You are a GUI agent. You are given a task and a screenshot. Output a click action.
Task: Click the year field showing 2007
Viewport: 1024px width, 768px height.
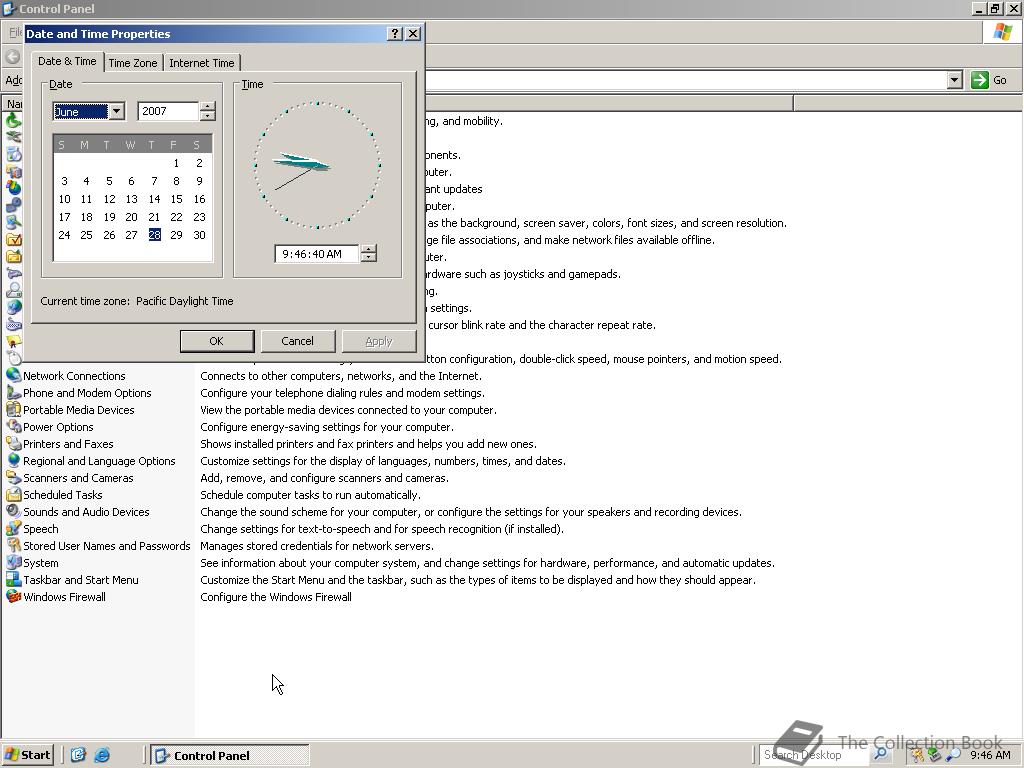(x=168, y=111)
